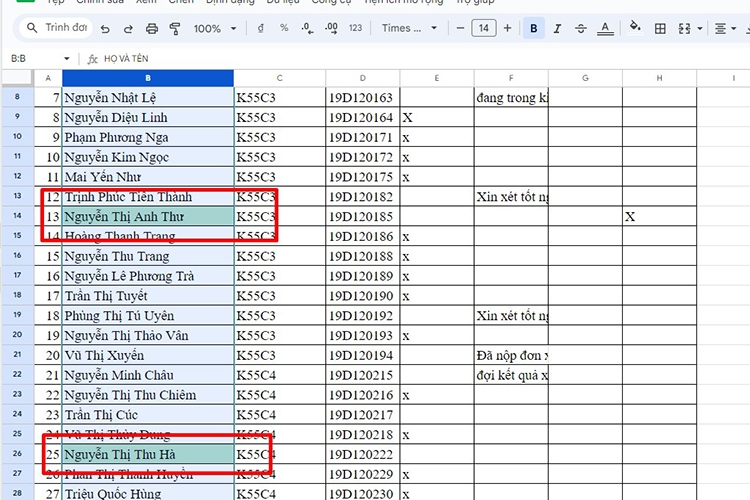The width and height of the screenshot is (750, 500).
Task: Open the borders icon
Action: tap(660, 29)
